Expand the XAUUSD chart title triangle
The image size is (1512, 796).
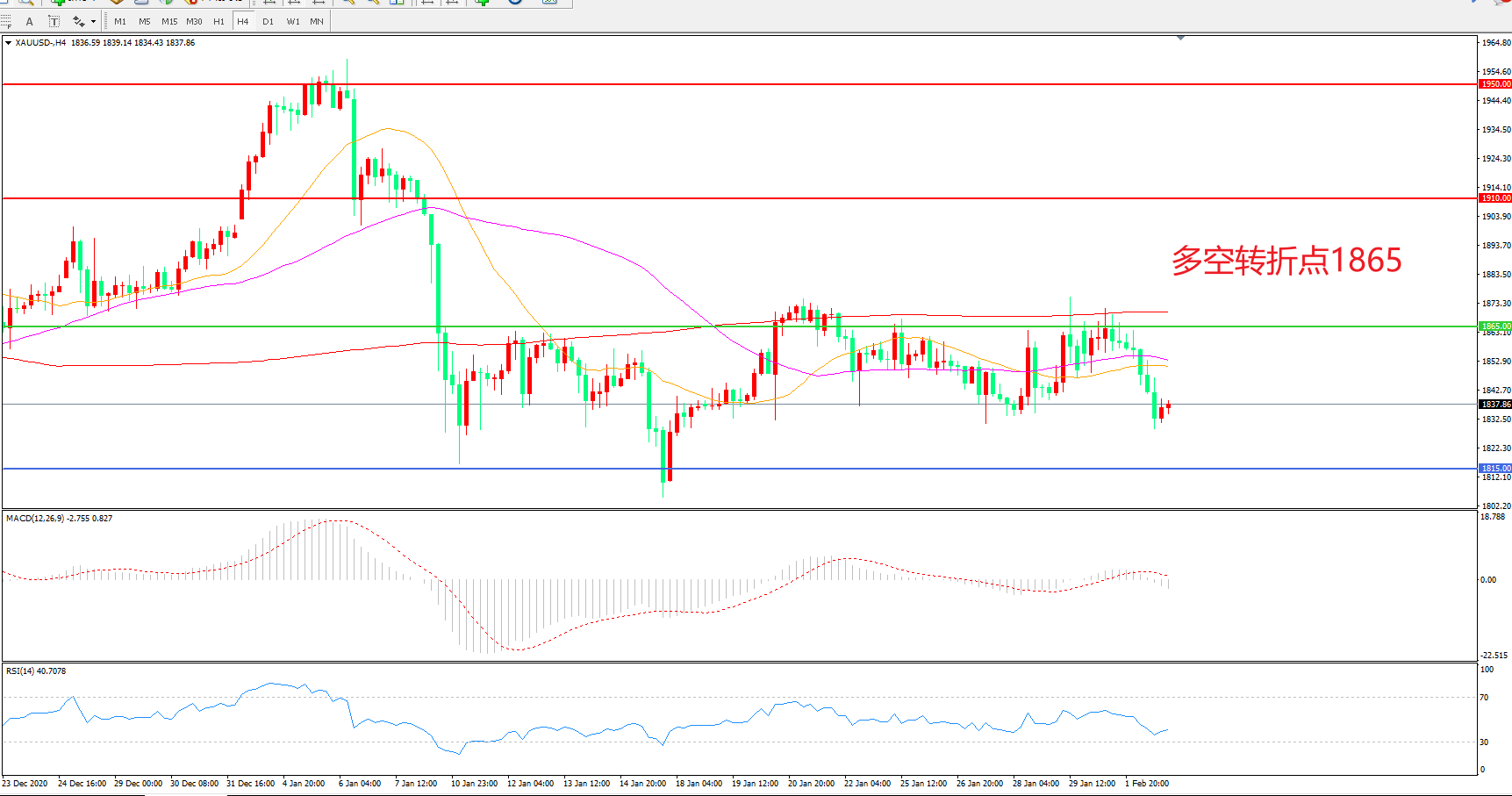click(x=8, y=43)
